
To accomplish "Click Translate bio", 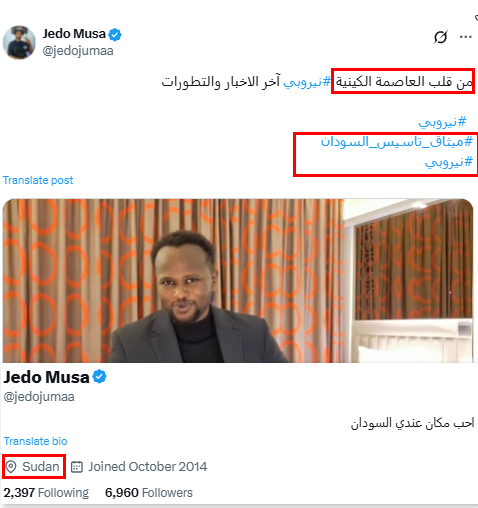I will point(36,441).
